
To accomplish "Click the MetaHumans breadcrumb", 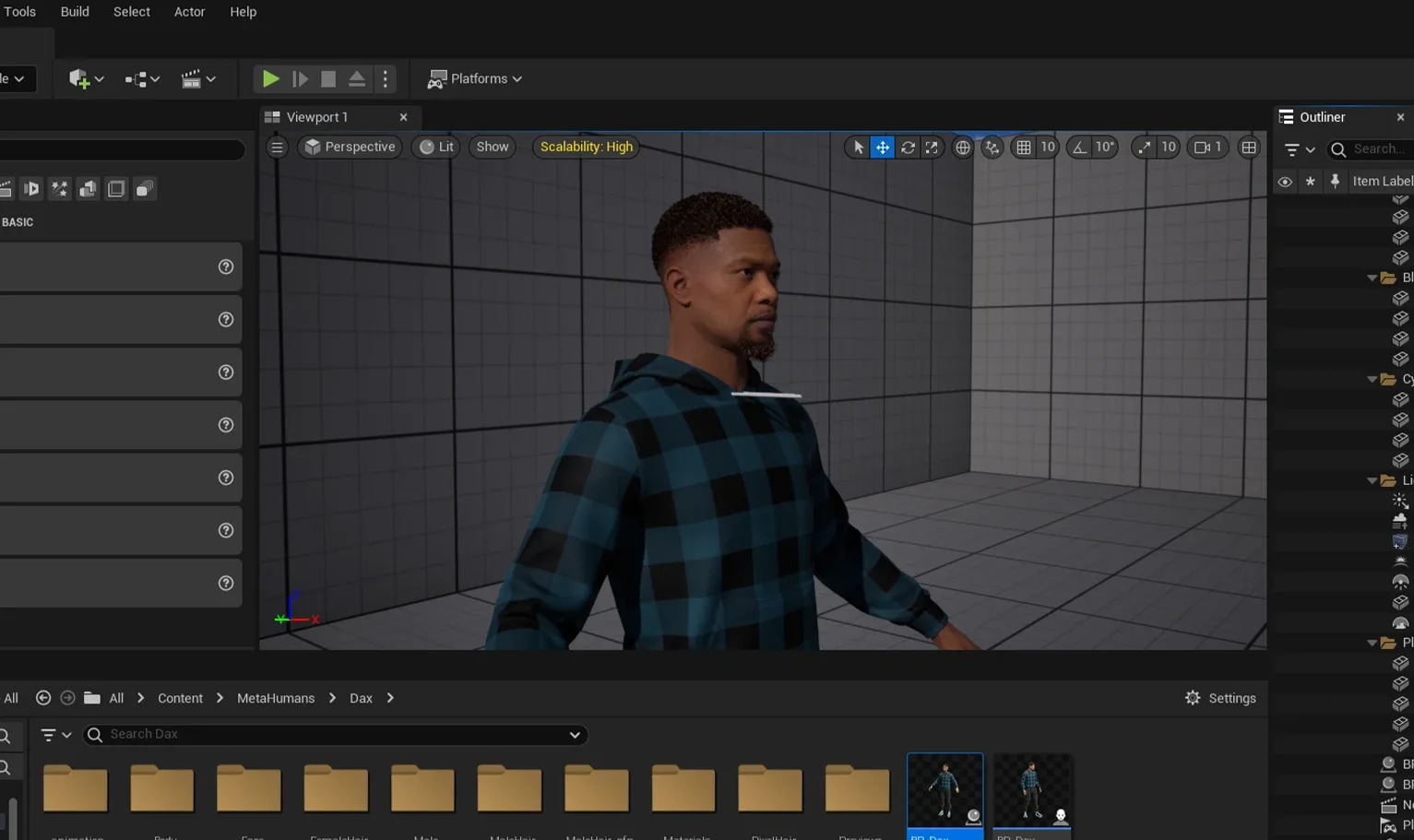I will pyautogui.click(x=276, y=699).
